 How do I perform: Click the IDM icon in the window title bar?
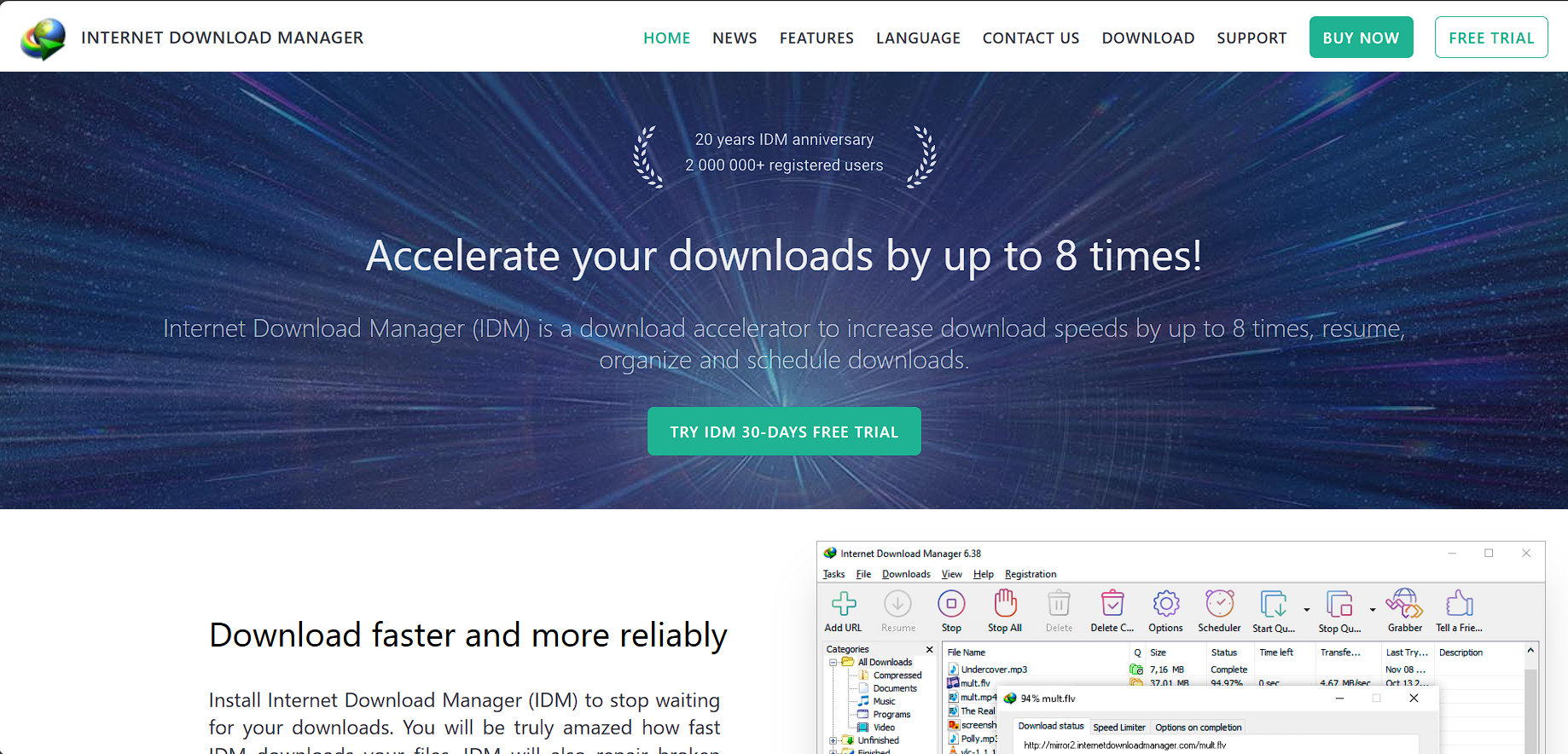[830, 553]
